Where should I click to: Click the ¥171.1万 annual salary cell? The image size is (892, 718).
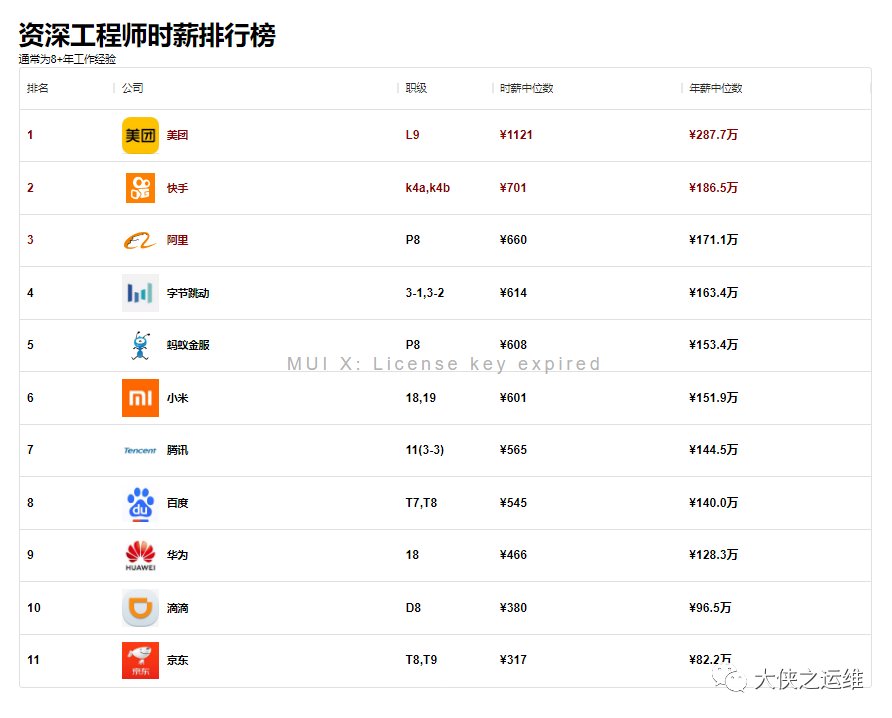point(713,240)
